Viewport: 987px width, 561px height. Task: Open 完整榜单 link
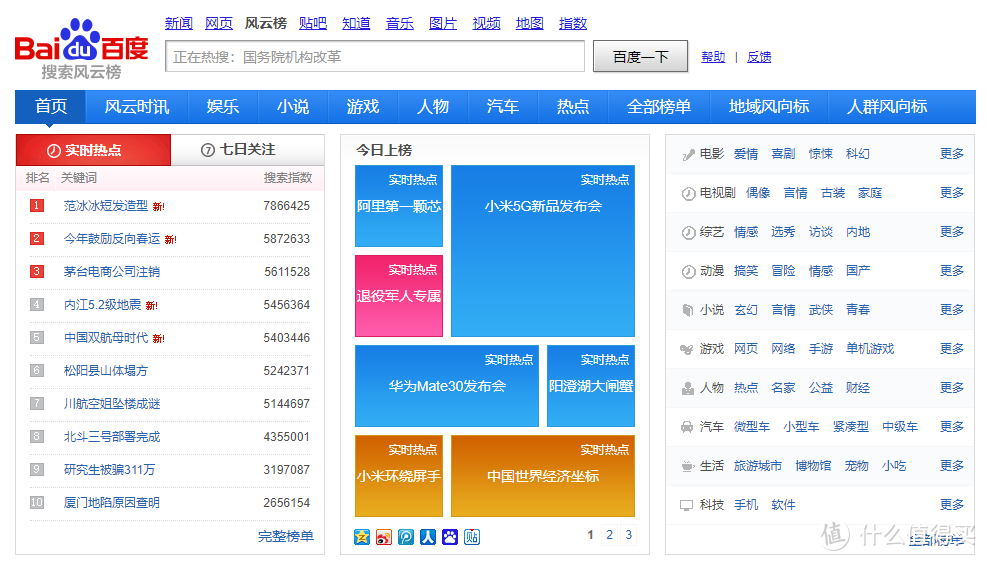click(x=286, y=536)
